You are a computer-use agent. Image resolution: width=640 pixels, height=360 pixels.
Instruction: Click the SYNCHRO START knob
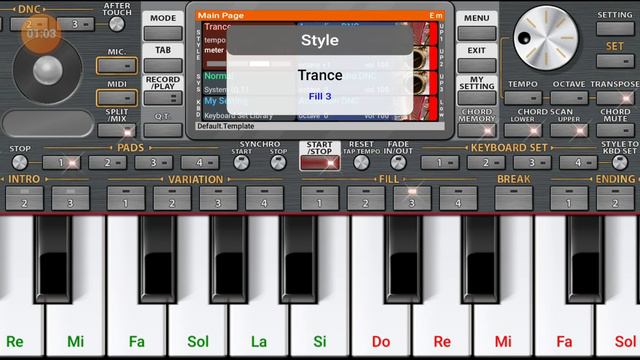coord(241,162)
